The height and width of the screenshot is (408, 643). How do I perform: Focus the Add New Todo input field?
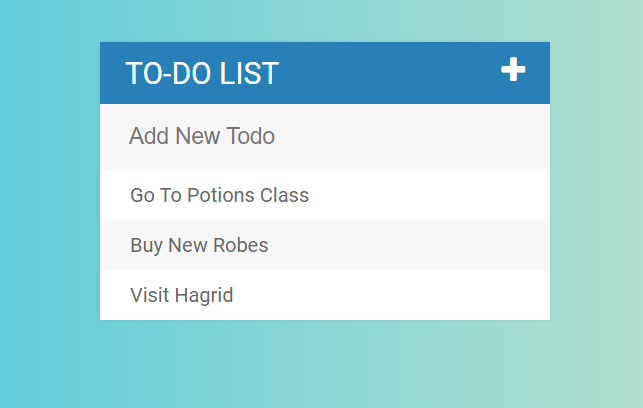pyautogui.click(x=325, y=137)
